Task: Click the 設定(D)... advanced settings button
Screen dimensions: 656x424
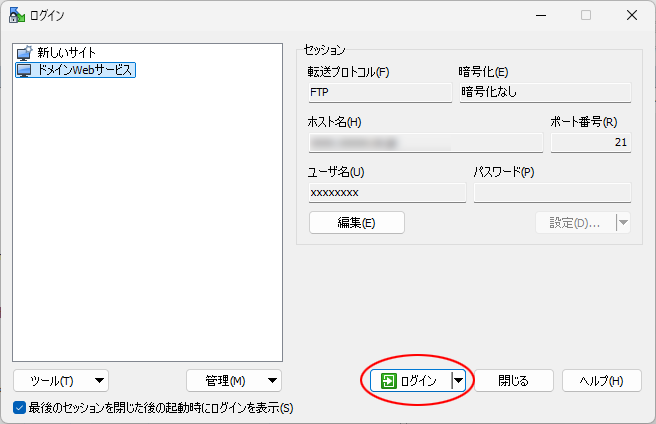Action: 574,222
